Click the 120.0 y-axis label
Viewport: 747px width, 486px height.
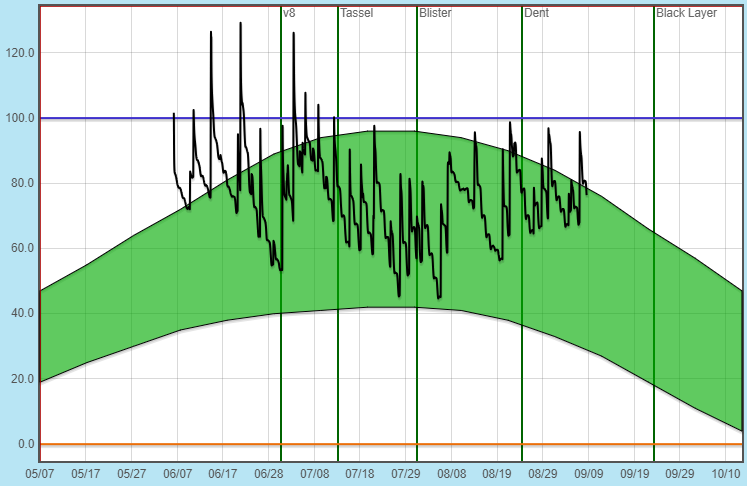coord(20,53)
